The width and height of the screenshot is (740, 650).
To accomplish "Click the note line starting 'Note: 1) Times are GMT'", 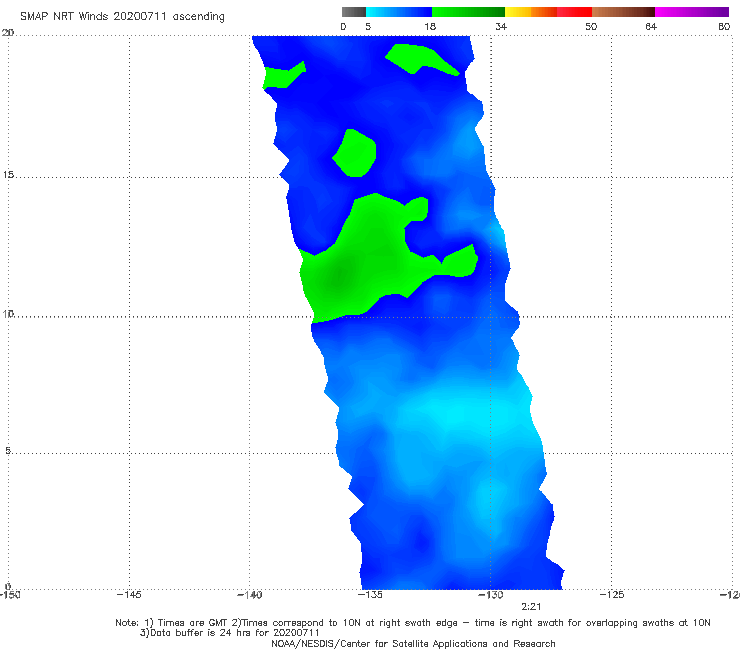I will [x=412, y=623].
